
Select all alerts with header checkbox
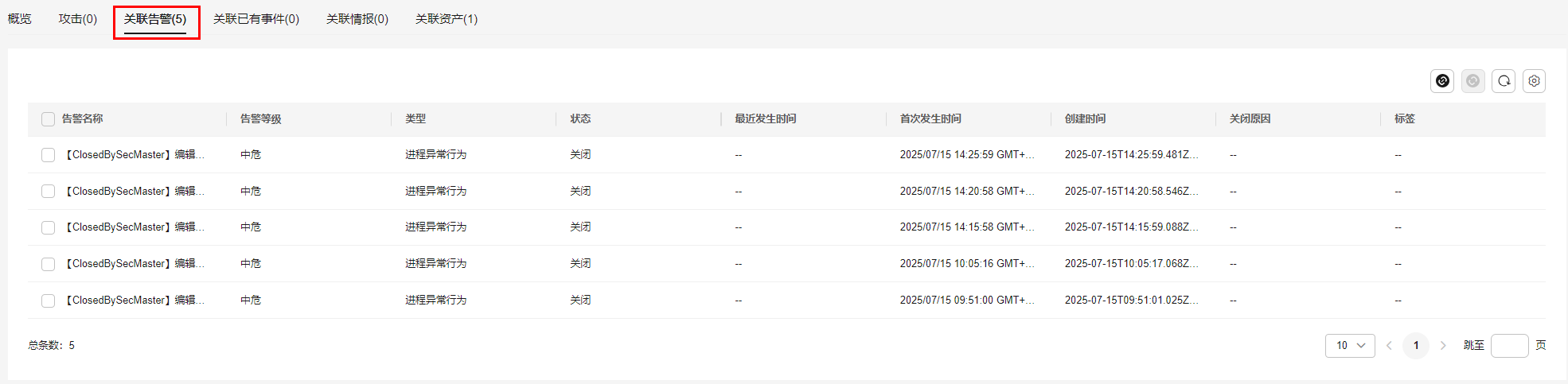[49, 119]
